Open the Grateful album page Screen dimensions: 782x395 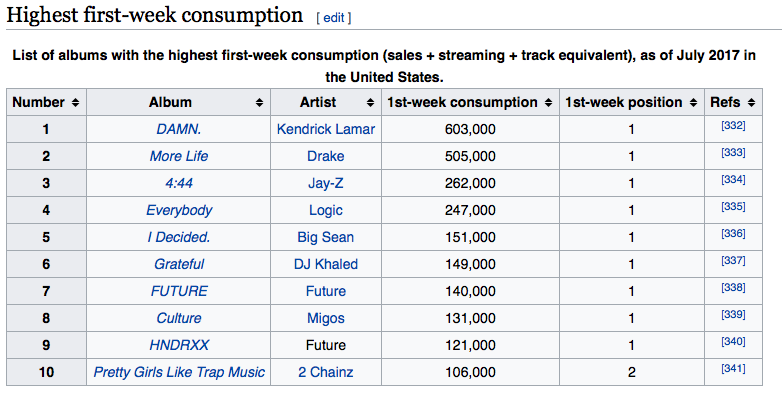click(179, 264)
